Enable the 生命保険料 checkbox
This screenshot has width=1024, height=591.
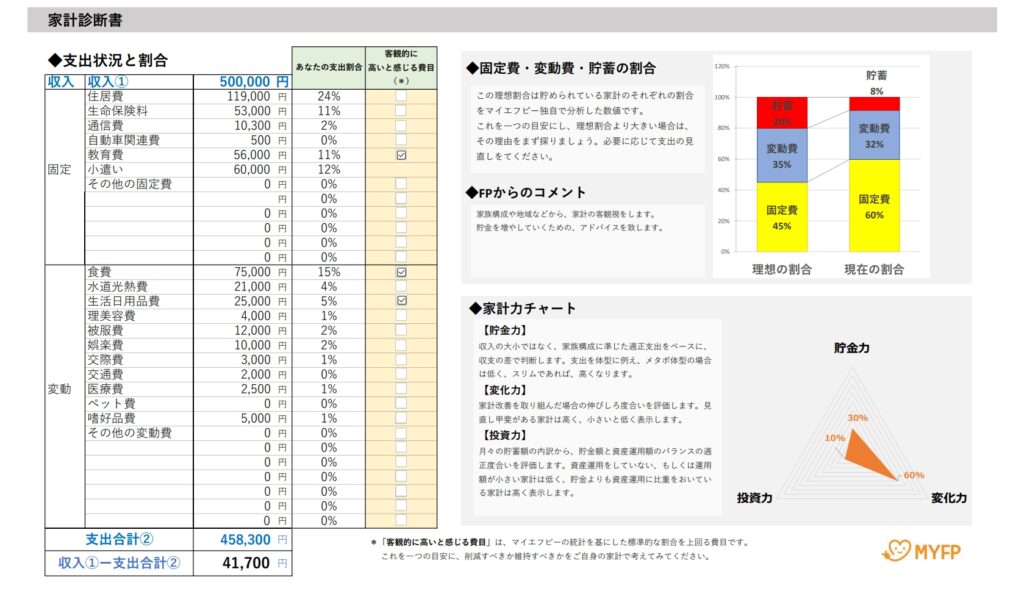point(401,111)
